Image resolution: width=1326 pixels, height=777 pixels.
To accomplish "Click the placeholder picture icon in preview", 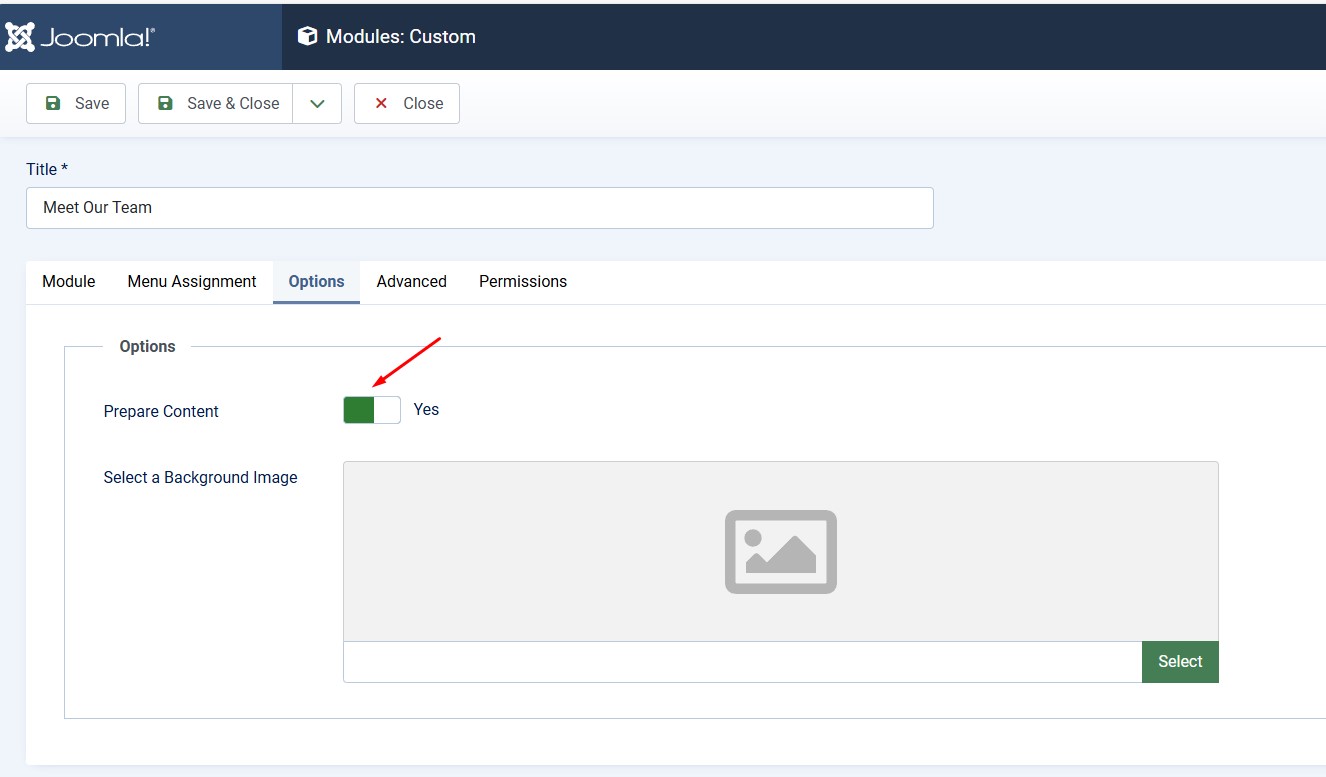I will pyautogui.click(x=780, y=552).
